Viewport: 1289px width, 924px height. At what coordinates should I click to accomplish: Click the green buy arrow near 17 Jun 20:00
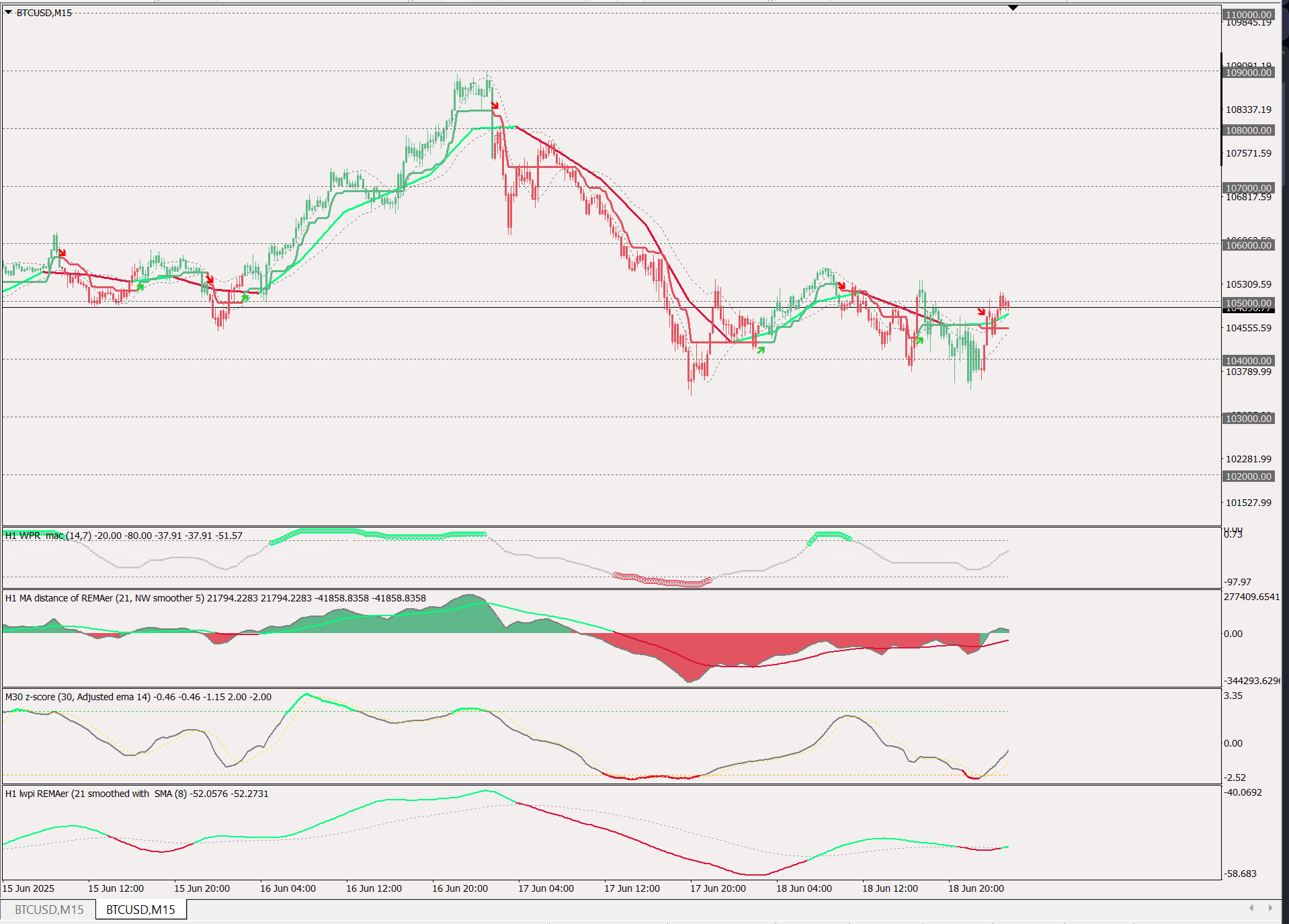[761, 349]
